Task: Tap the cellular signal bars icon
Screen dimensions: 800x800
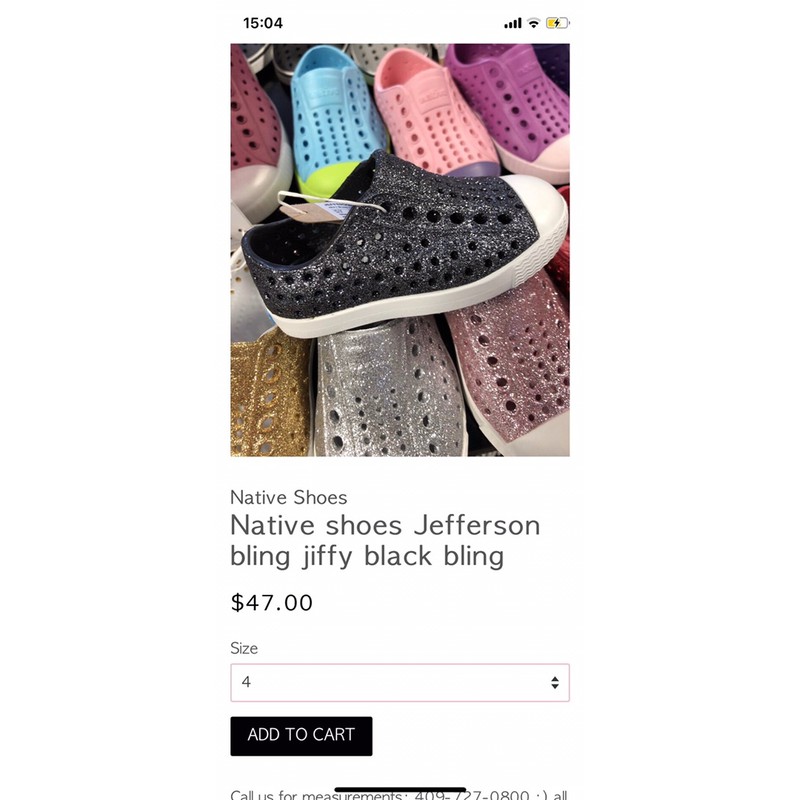Action: pos(513,23)
